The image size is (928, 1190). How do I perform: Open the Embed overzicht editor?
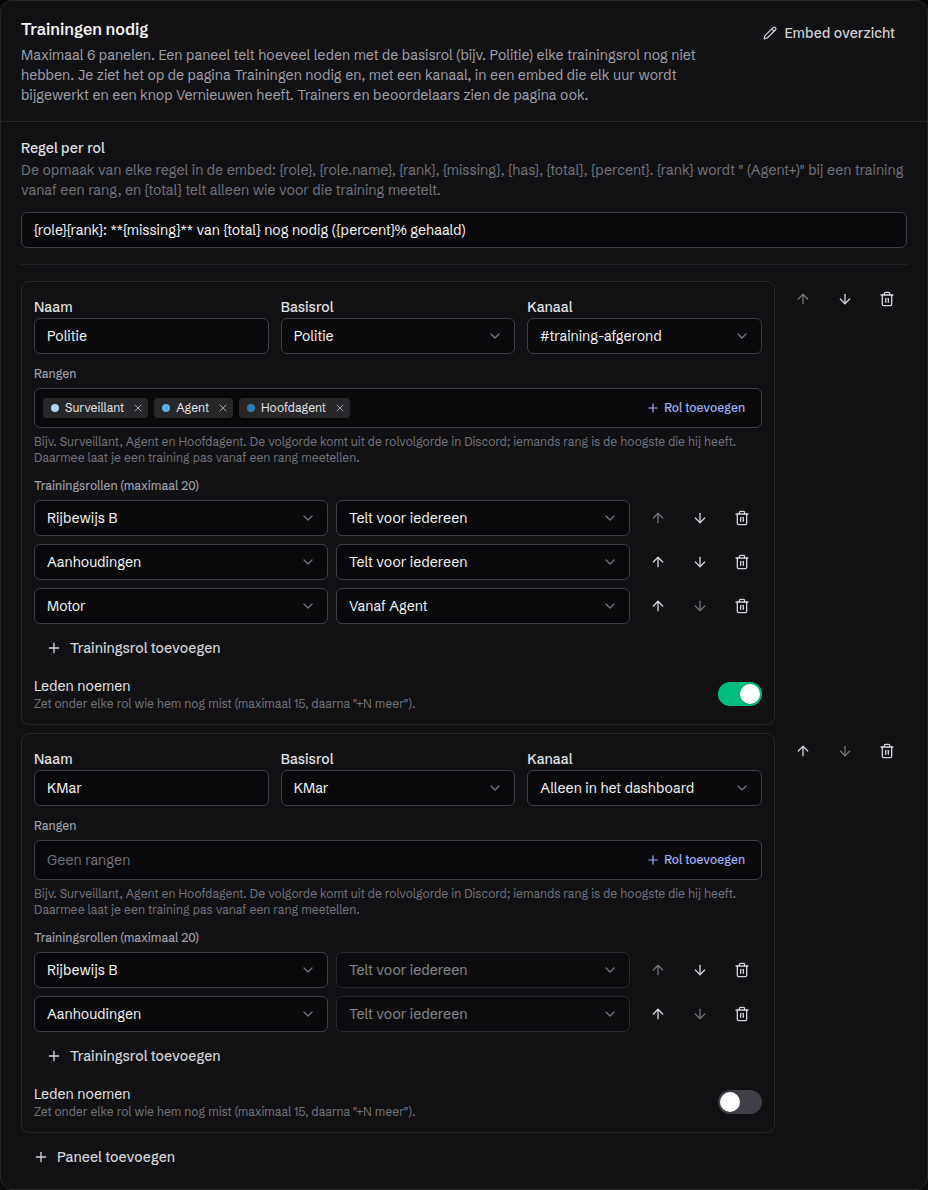pyautogui.click(x=829, y=33)
